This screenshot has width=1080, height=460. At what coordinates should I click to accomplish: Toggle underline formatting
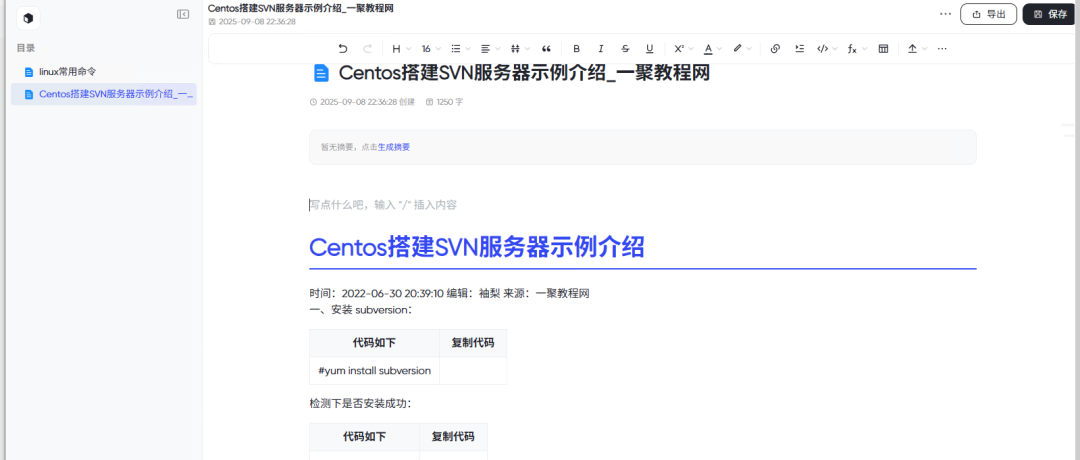pos(650,49)
